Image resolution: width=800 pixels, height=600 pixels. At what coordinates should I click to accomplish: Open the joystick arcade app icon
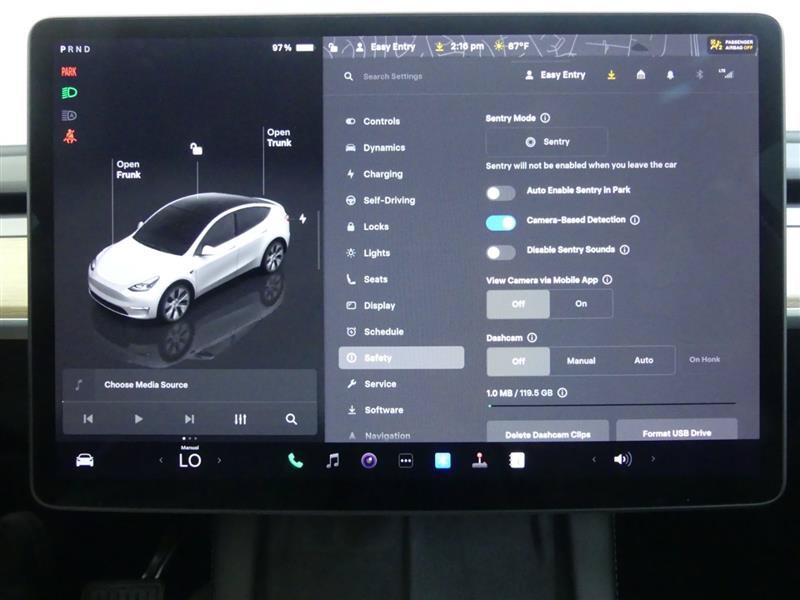point(480,460)
